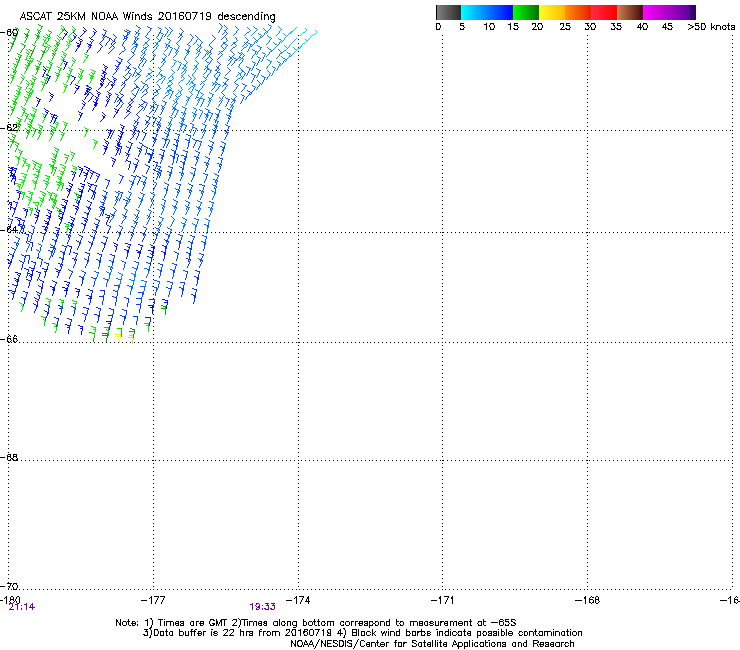Click the cyan 5-10 knots color segment
The image size is (740, 650).
pyautogui.click(x=474, y=12)
